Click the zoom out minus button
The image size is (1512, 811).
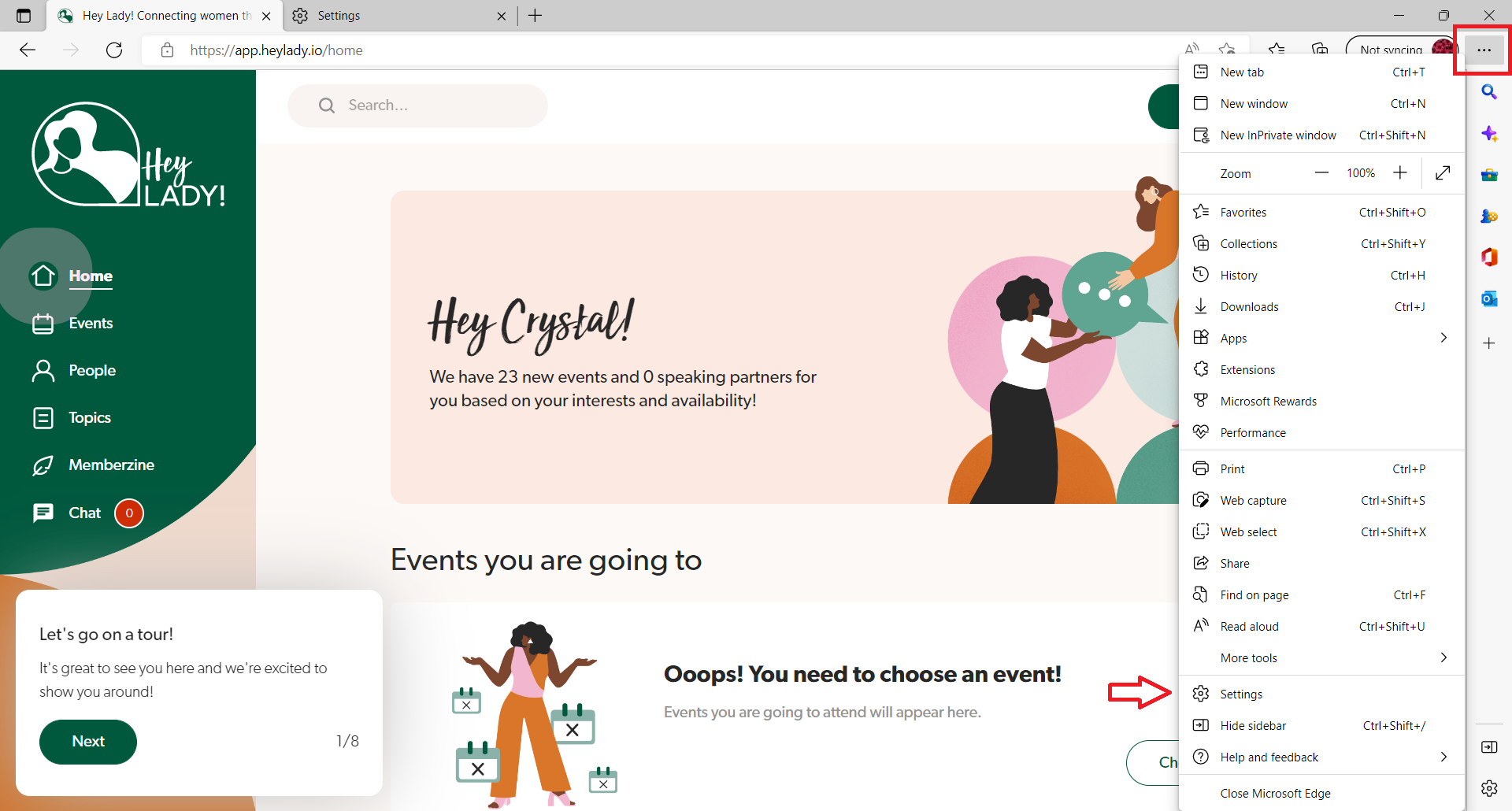1321,173
